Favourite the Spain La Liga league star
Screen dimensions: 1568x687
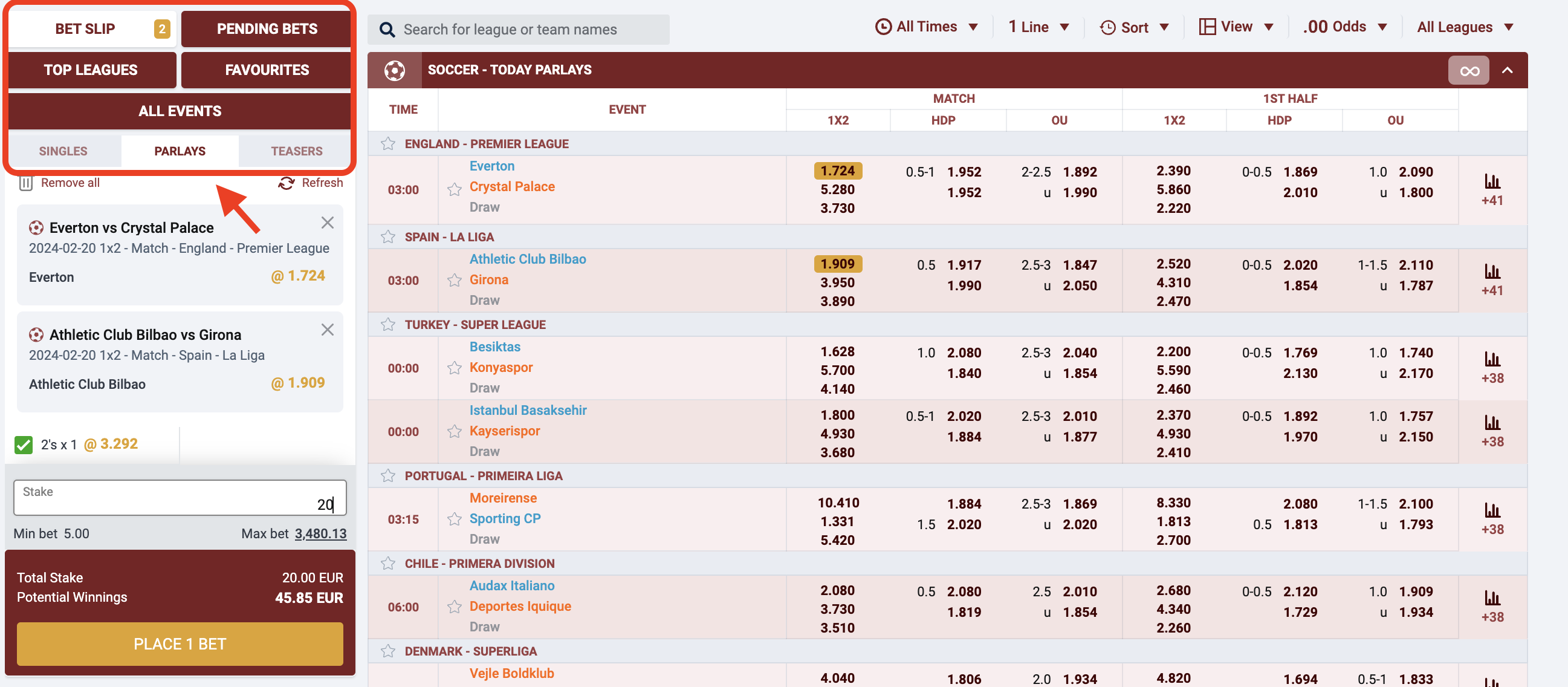point(387,237)
